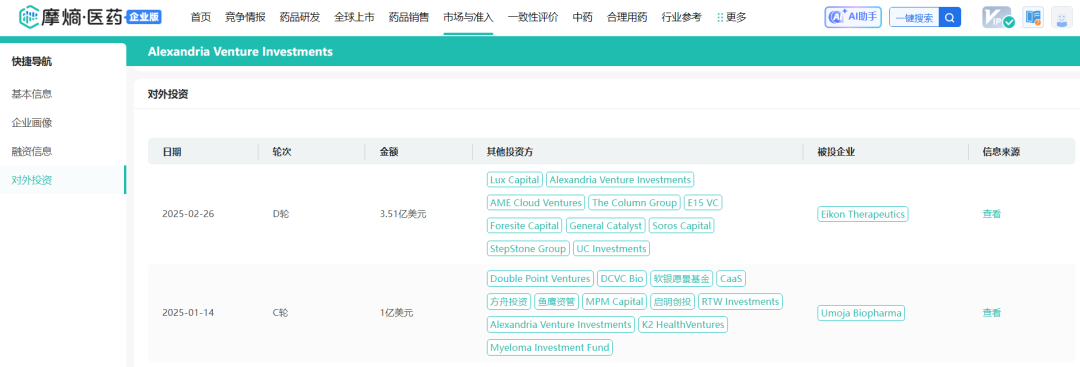Open General Catalyst tag

pyautogui.click(x=606, y=225)
